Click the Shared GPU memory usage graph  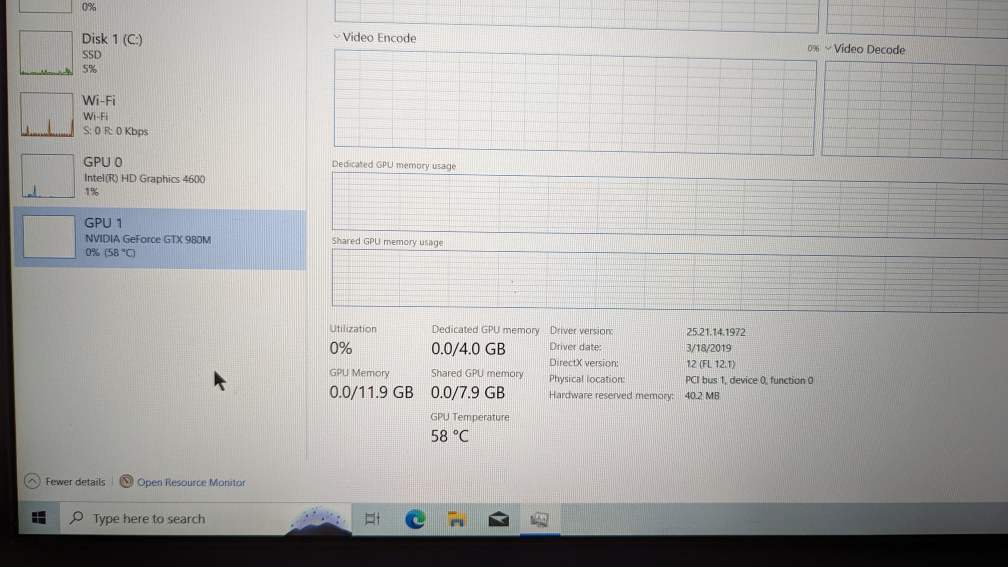point(670,280)
